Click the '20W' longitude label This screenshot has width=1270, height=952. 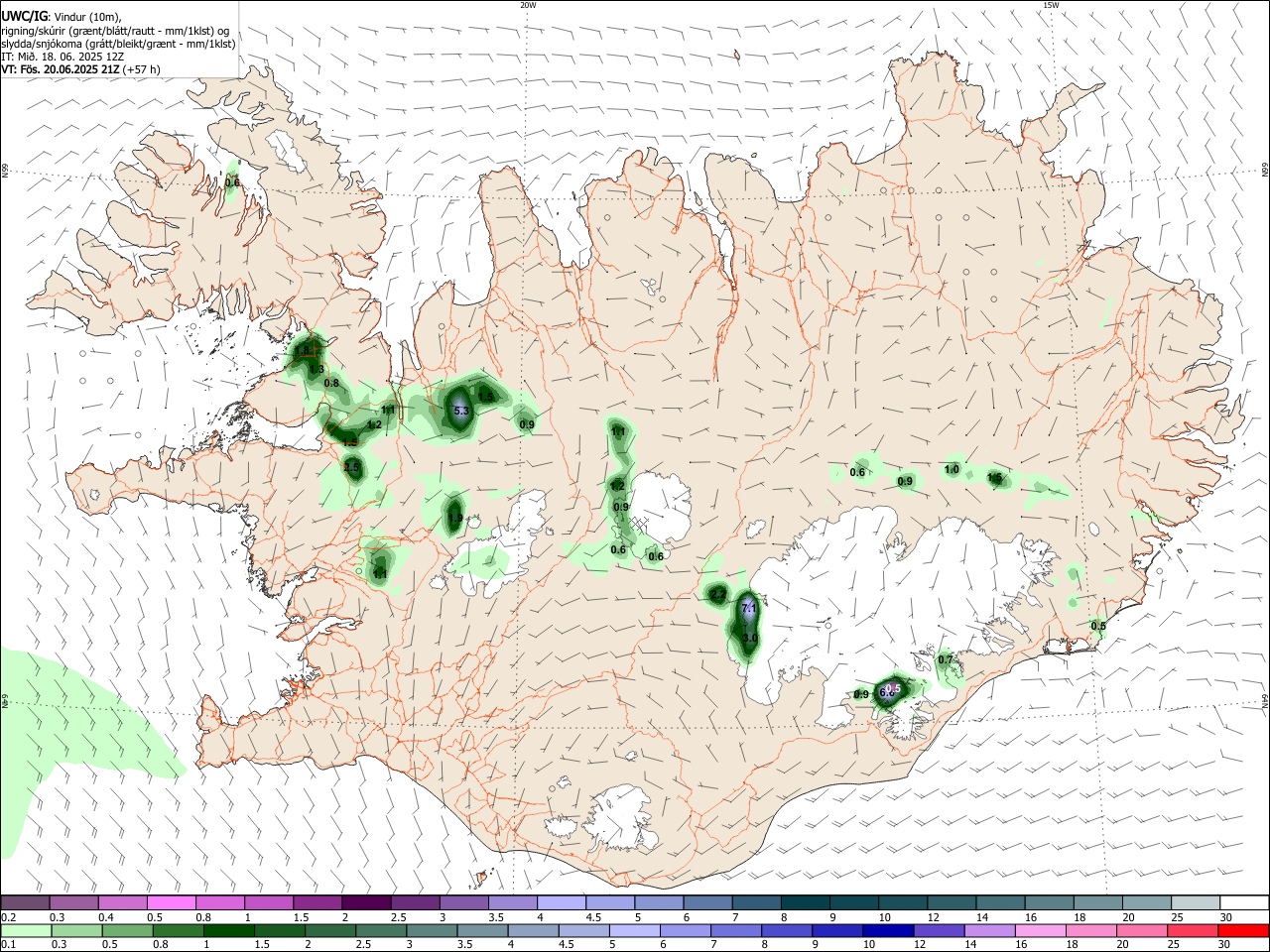coord(529,5)
